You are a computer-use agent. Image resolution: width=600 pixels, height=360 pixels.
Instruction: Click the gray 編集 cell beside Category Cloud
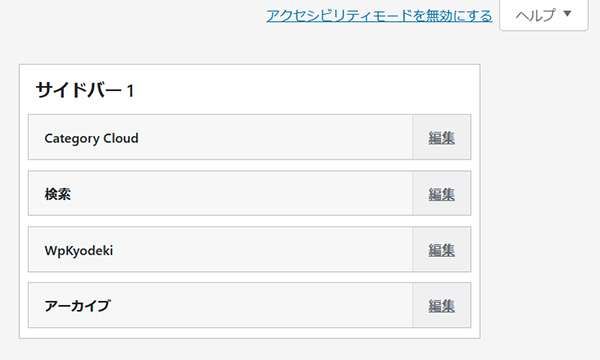pos(442,137)
